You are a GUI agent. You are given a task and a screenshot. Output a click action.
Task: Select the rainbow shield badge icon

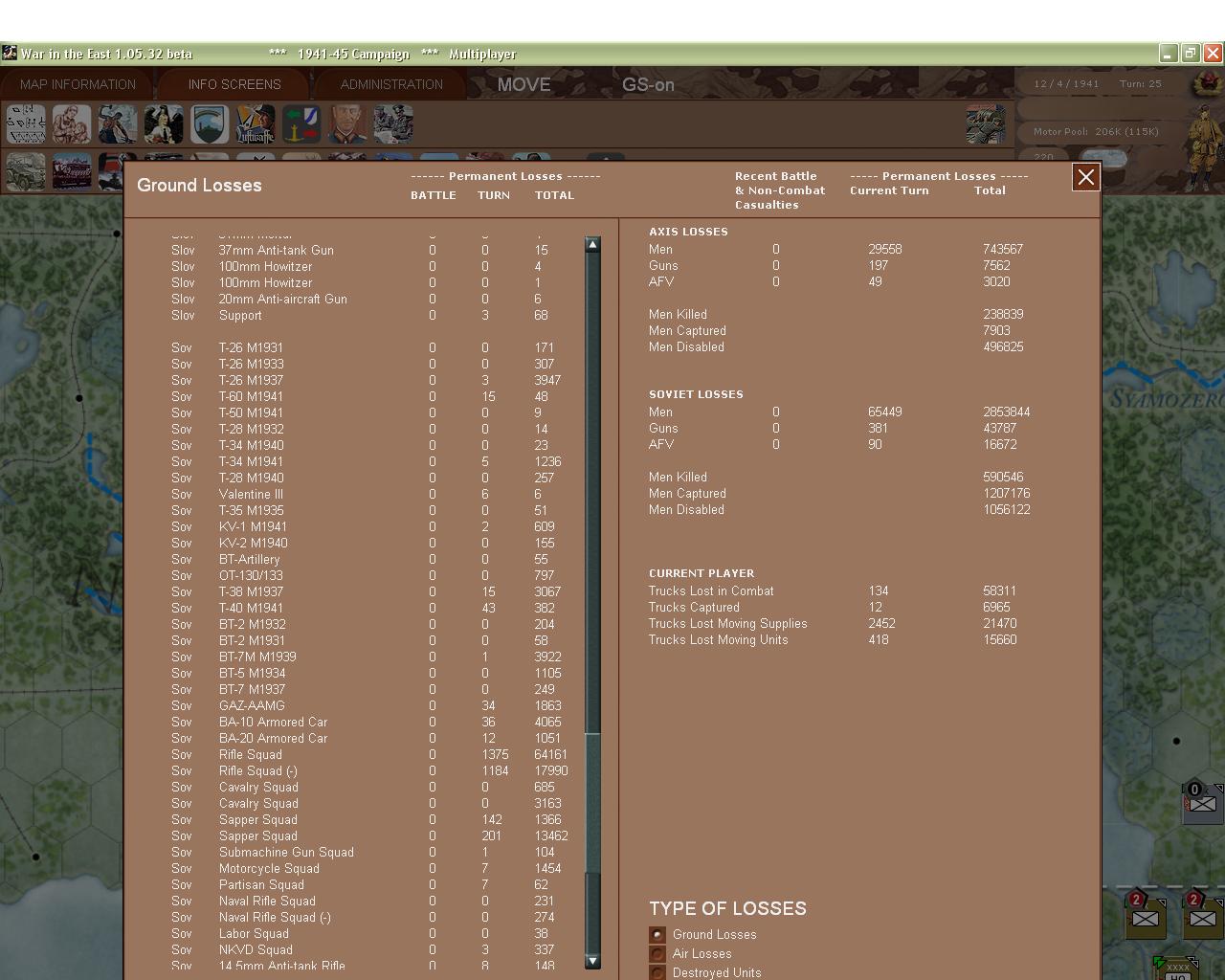pyautogui.click(x=210, y=124)
